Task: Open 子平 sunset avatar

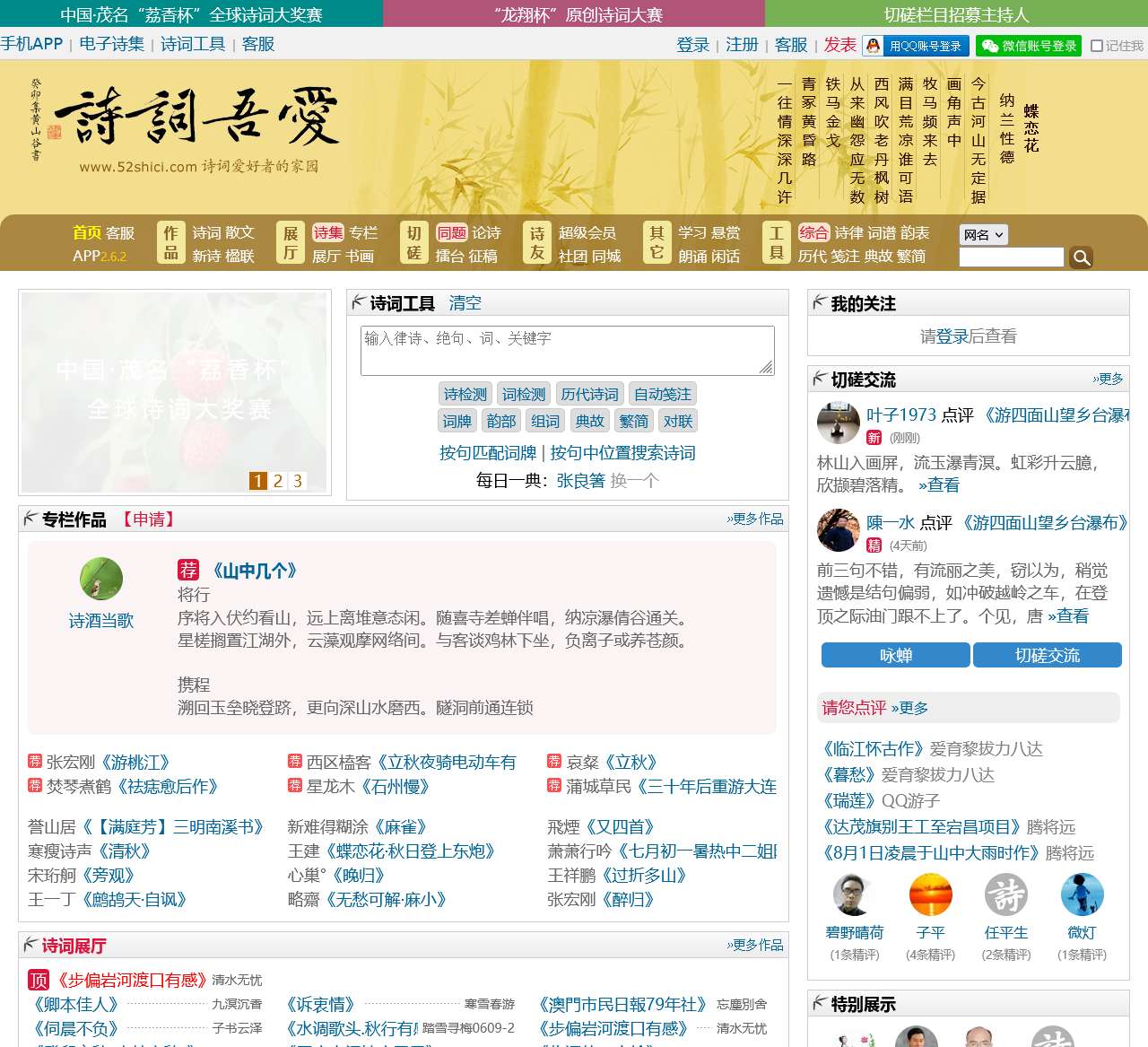Action: pyautogui.click(x=931, y=894)
